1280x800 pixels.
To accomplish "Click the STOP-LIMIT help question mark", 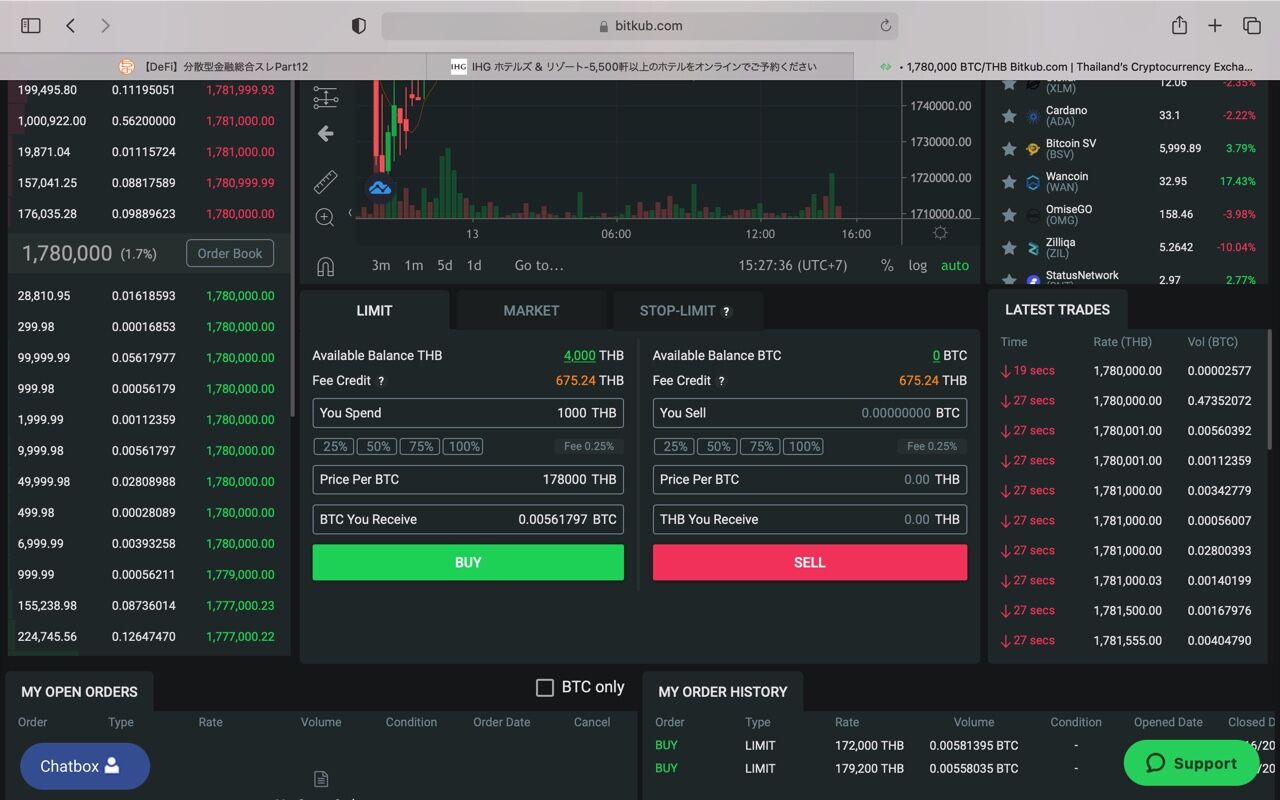I will tap(727, 311).
